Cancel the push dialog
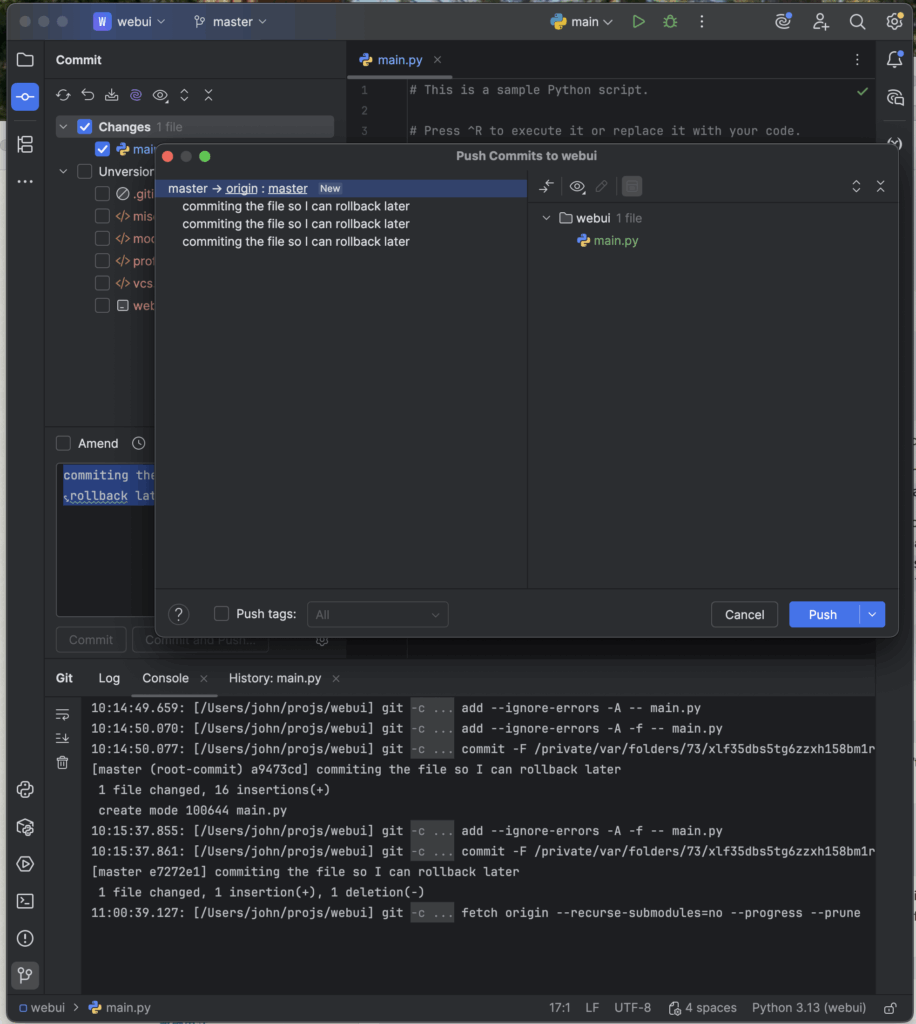Screen dimensions: 916x1024 [x=744, y=615]
